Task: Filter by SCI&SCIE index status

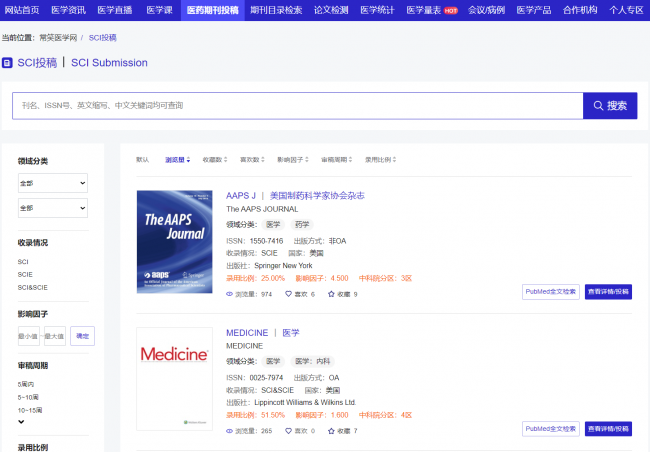Action: pyautogui.click(x=32, y=287)
